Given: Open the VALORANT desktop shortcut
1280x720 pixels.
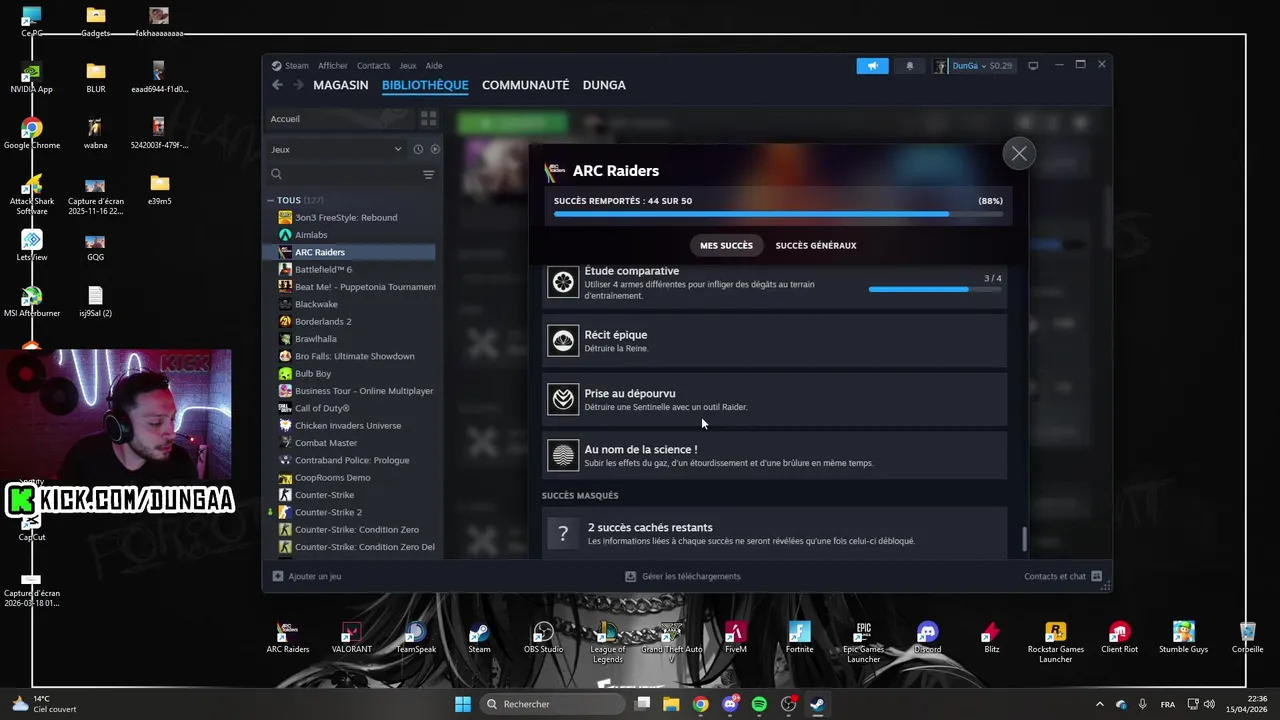Looking at the screenshot, I should [x=351, y=638].
